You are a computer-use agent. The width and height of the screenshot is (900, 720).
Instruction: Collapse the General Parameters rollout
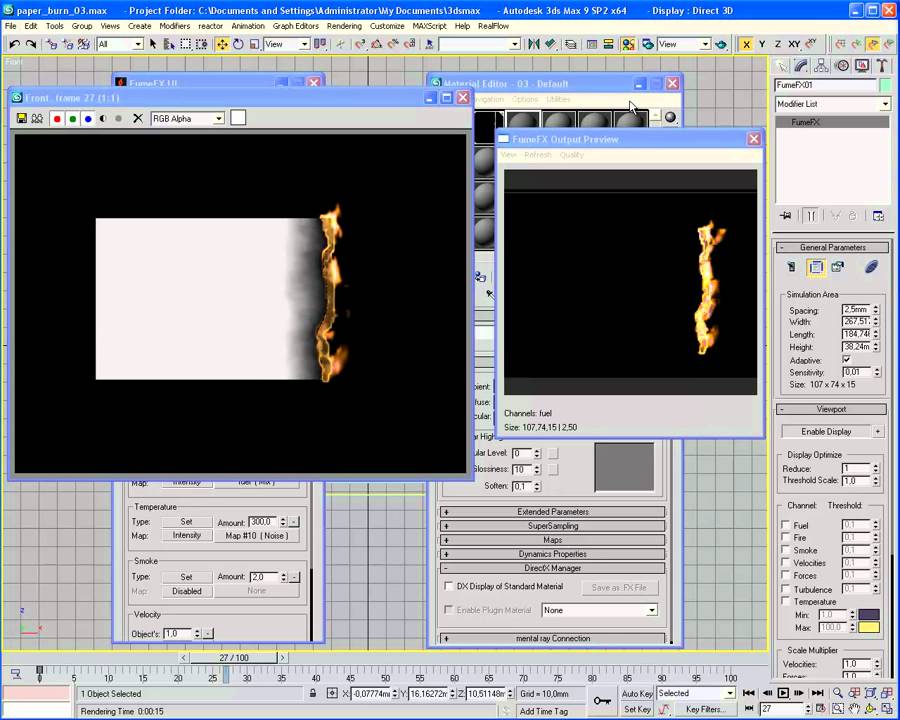point(832,247)
